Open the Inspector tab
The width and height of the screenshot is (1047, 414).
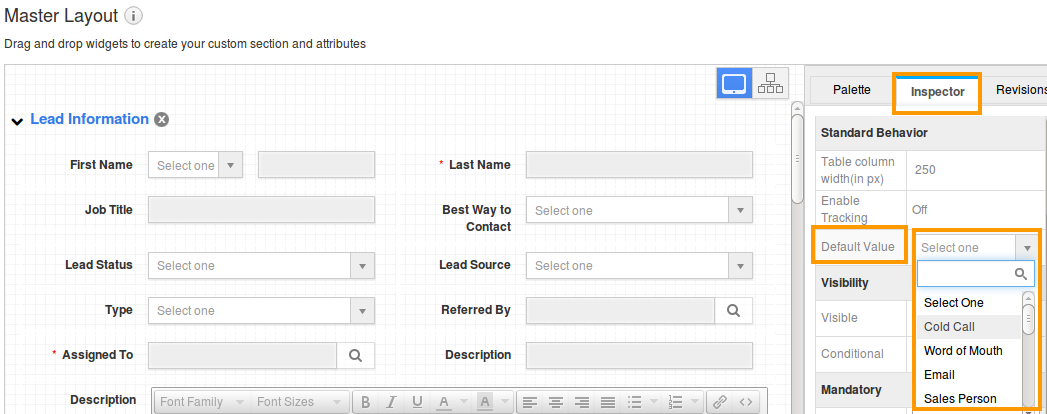[x=937, y=92]
